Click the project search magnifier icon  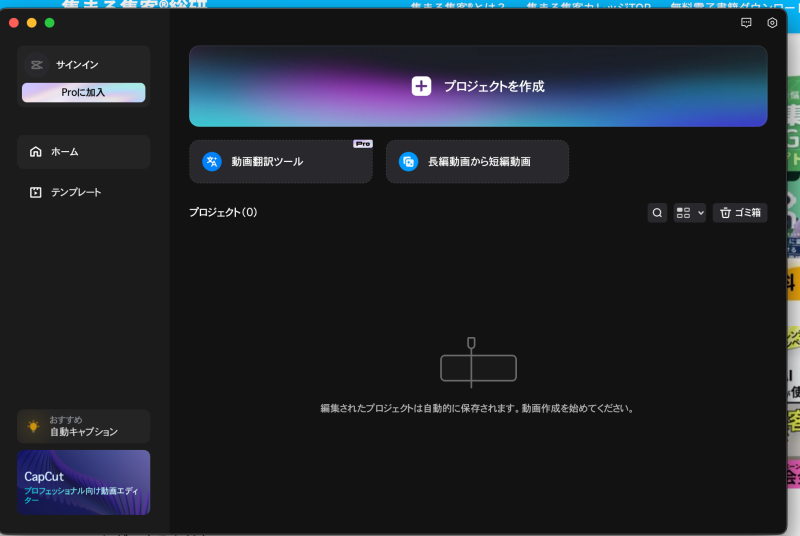[657, 212]
